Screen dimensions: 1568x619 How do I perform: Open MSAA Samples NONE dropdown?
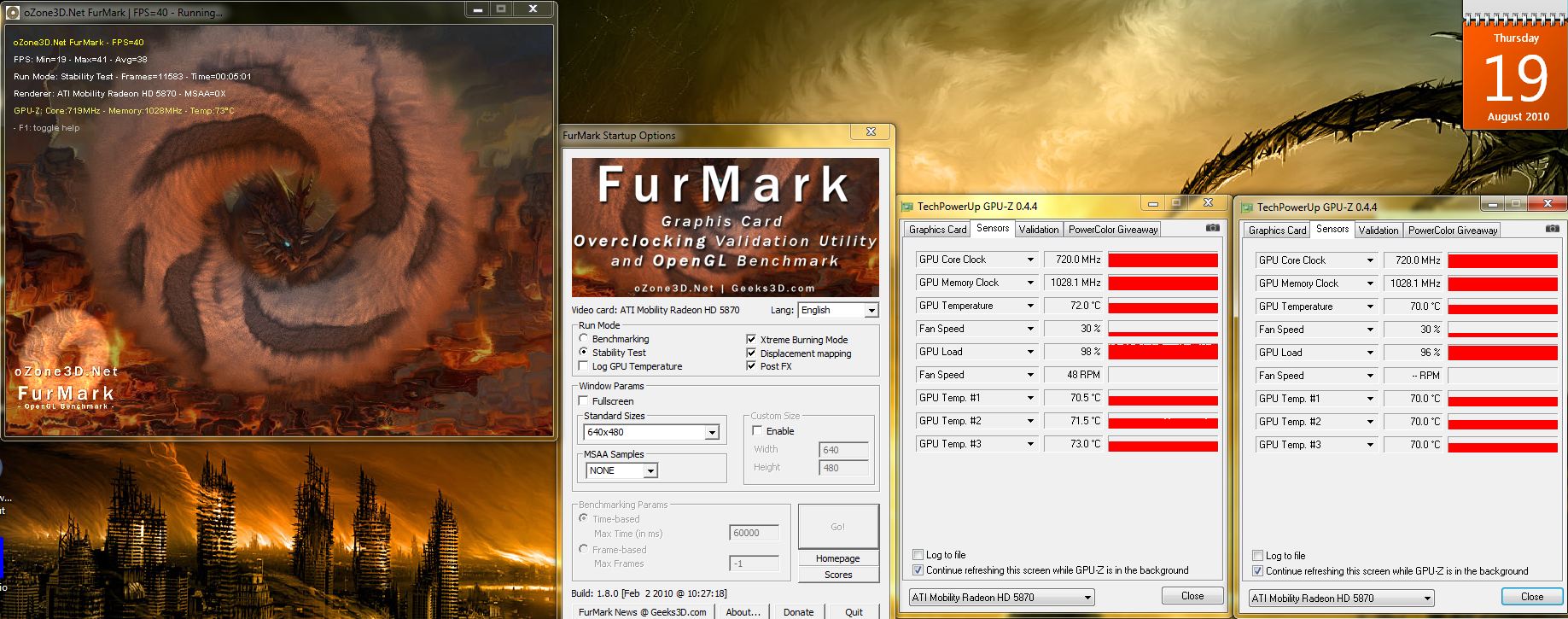tap(621, 470)
